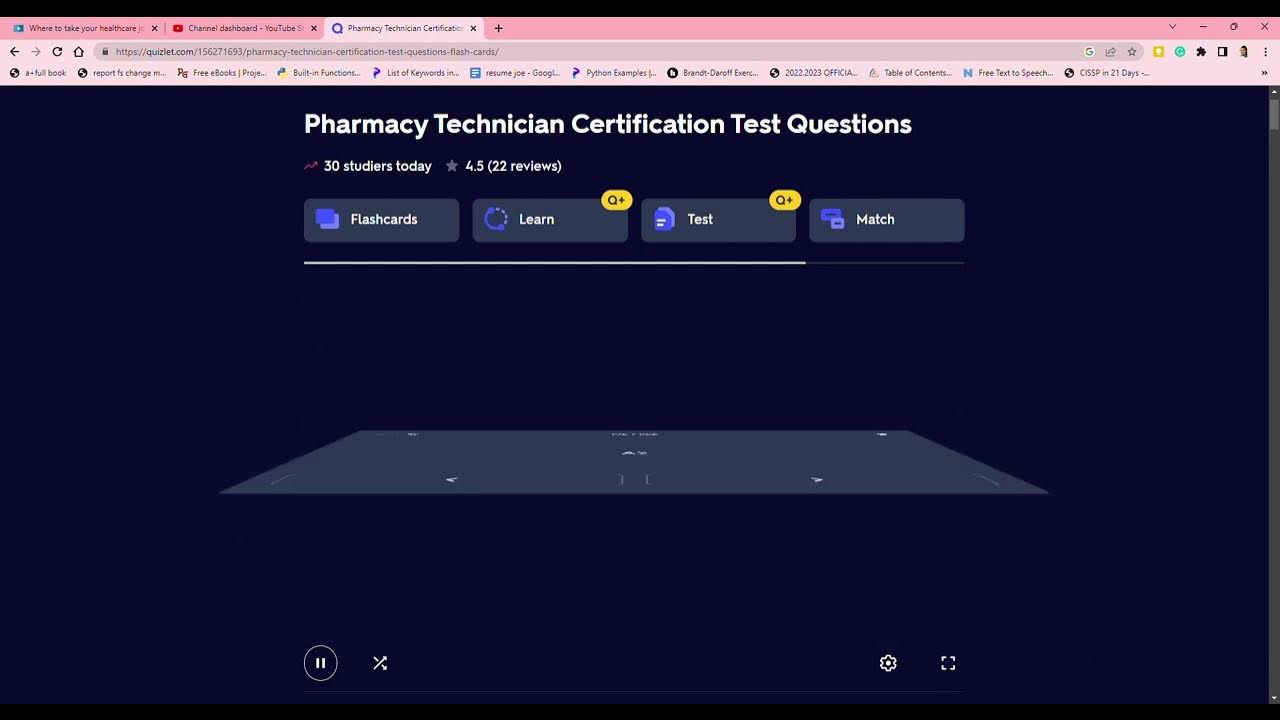Open Table of Contents bookmark

click(910, 73)
